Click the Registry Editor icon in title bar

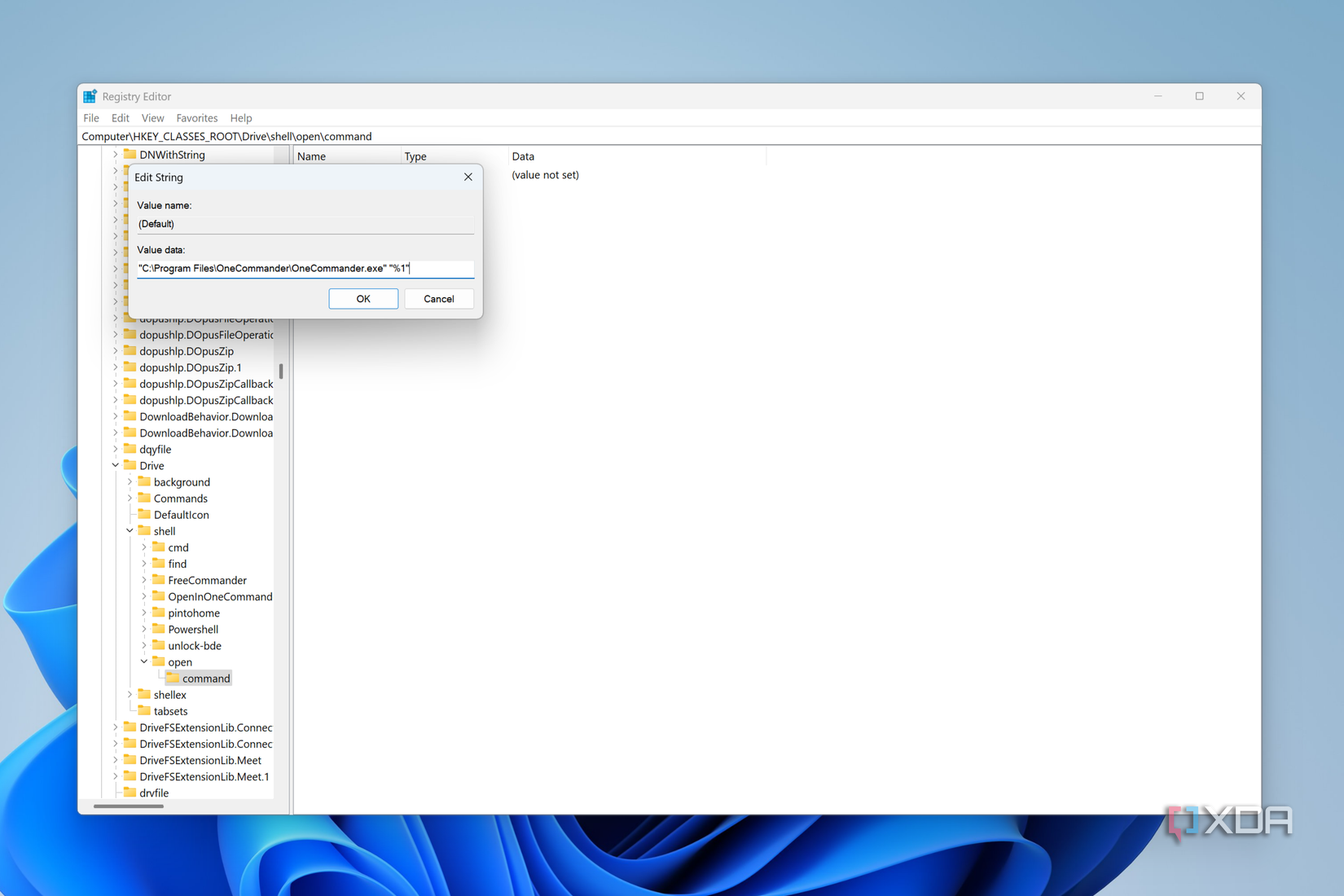(x=90, y=96)
